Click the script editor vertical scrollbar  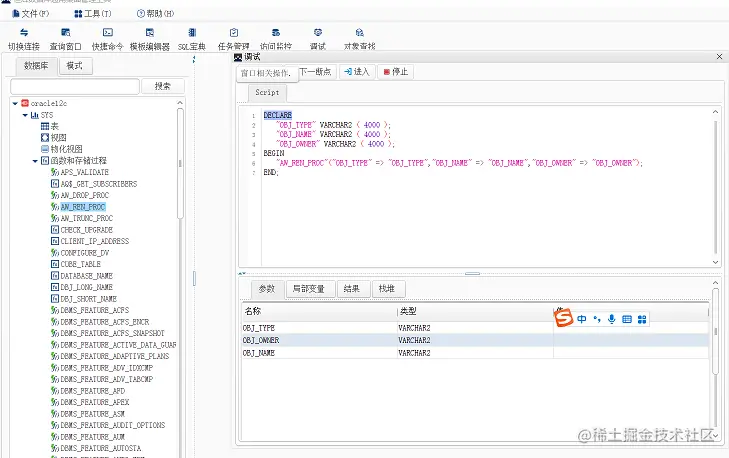pyautogui.click(x=715, y=186)
